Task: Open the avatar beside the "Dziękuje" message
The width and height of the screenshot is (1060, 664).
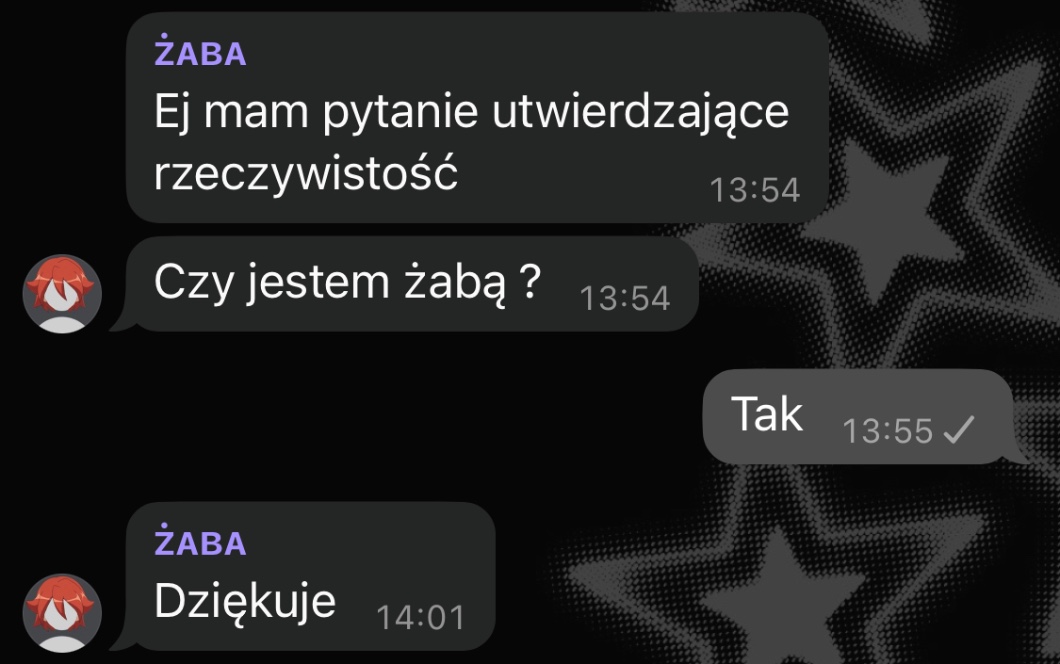Action: [62, 613]
